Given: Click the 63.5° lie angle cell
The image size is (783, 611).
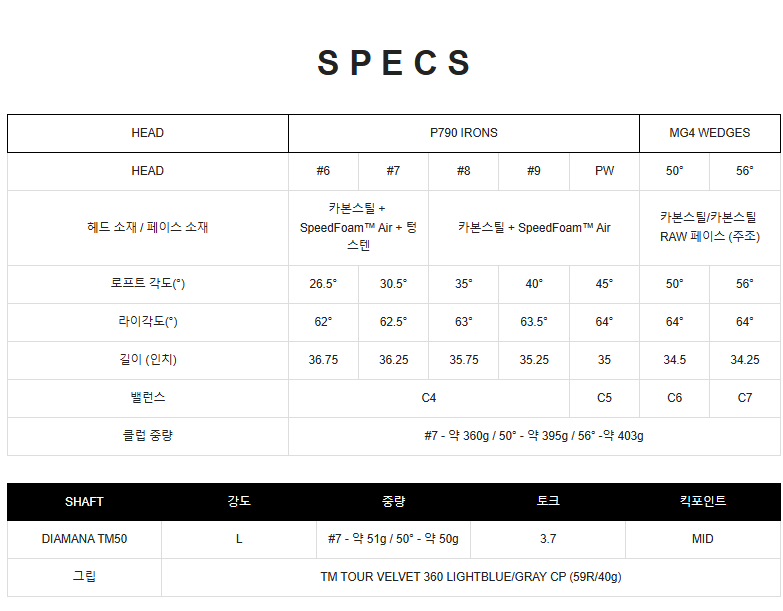Looking at the screenshot, I should tap(534, 322).
